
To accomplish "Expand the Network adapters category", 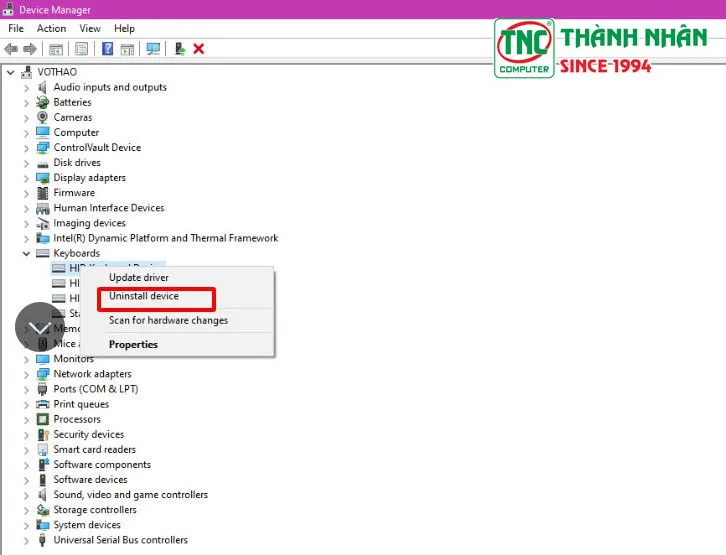I will [27, 374].
